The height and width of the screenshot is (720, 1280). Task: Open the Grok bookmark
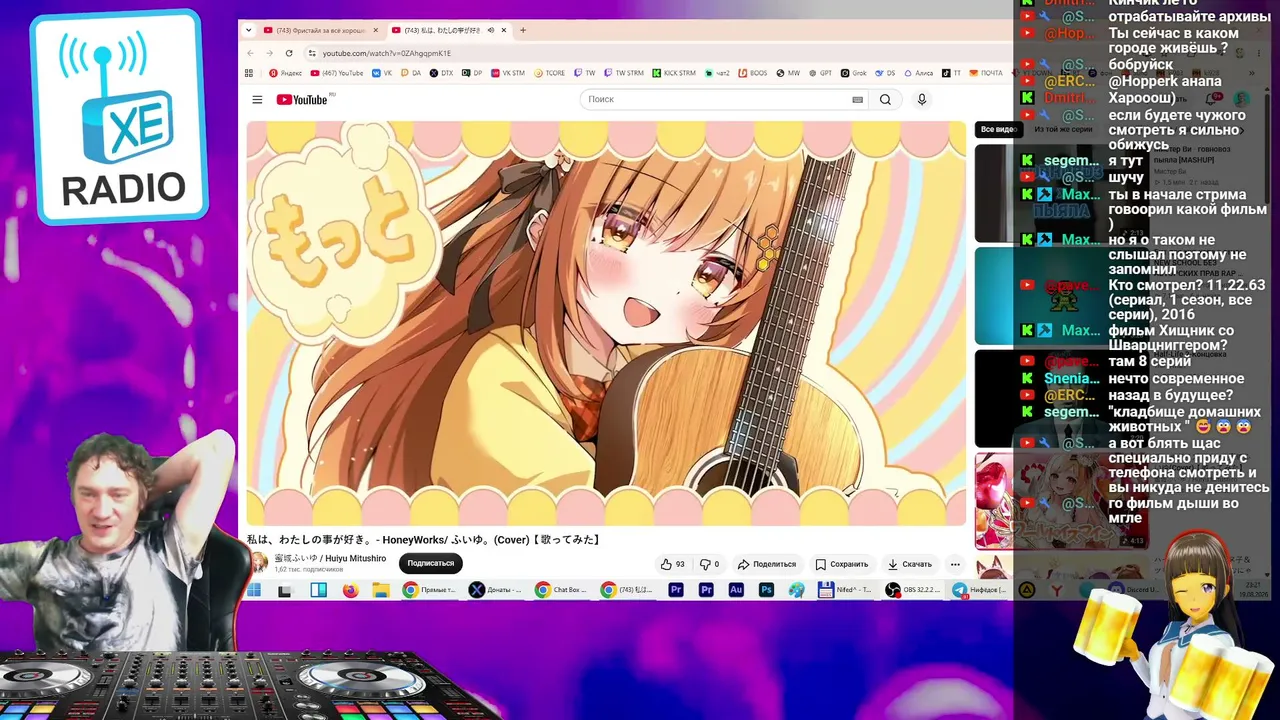pos(854,73)
